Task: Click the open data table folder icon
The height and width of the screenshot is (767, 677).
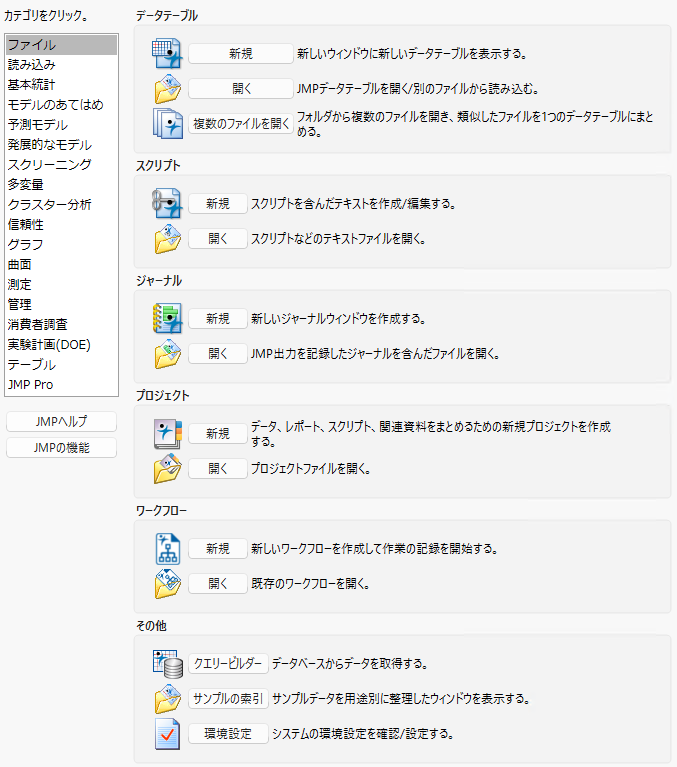Action: [168, 89]
